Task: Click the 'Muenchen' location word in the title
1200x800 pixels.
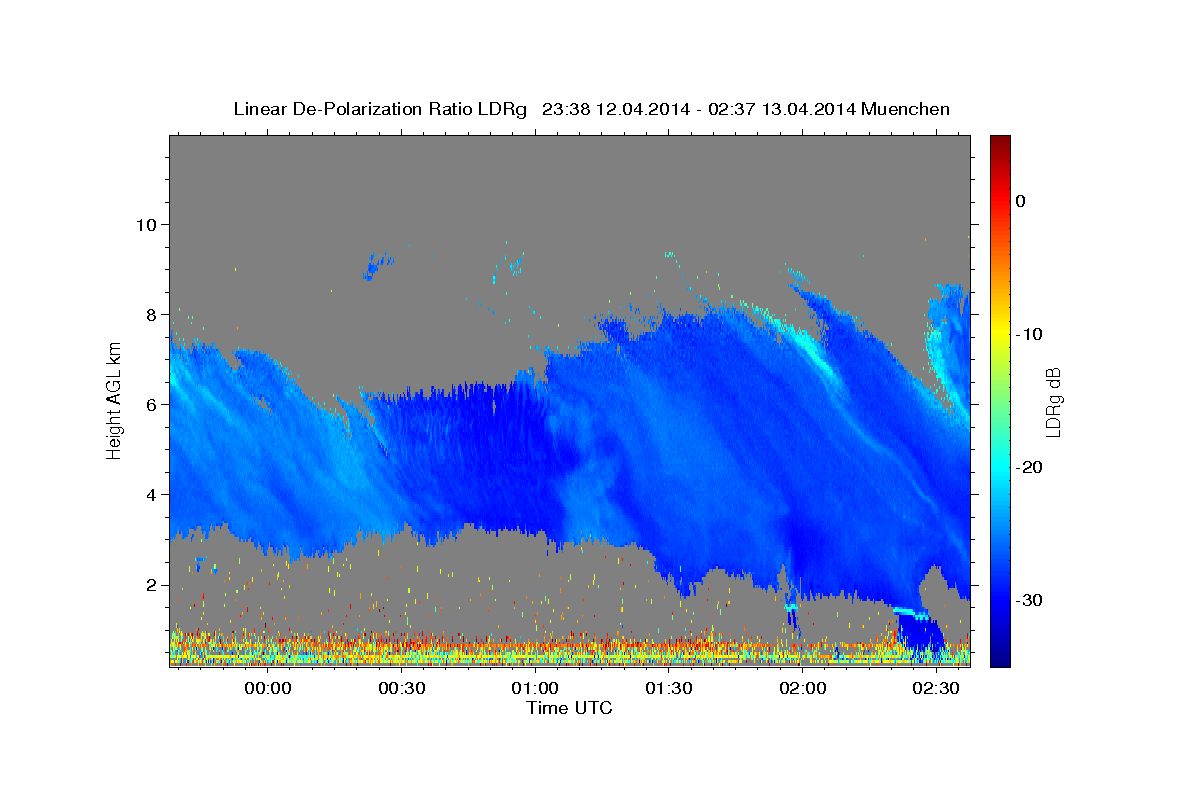Action: pyautogui.click(x=906, y=109)
